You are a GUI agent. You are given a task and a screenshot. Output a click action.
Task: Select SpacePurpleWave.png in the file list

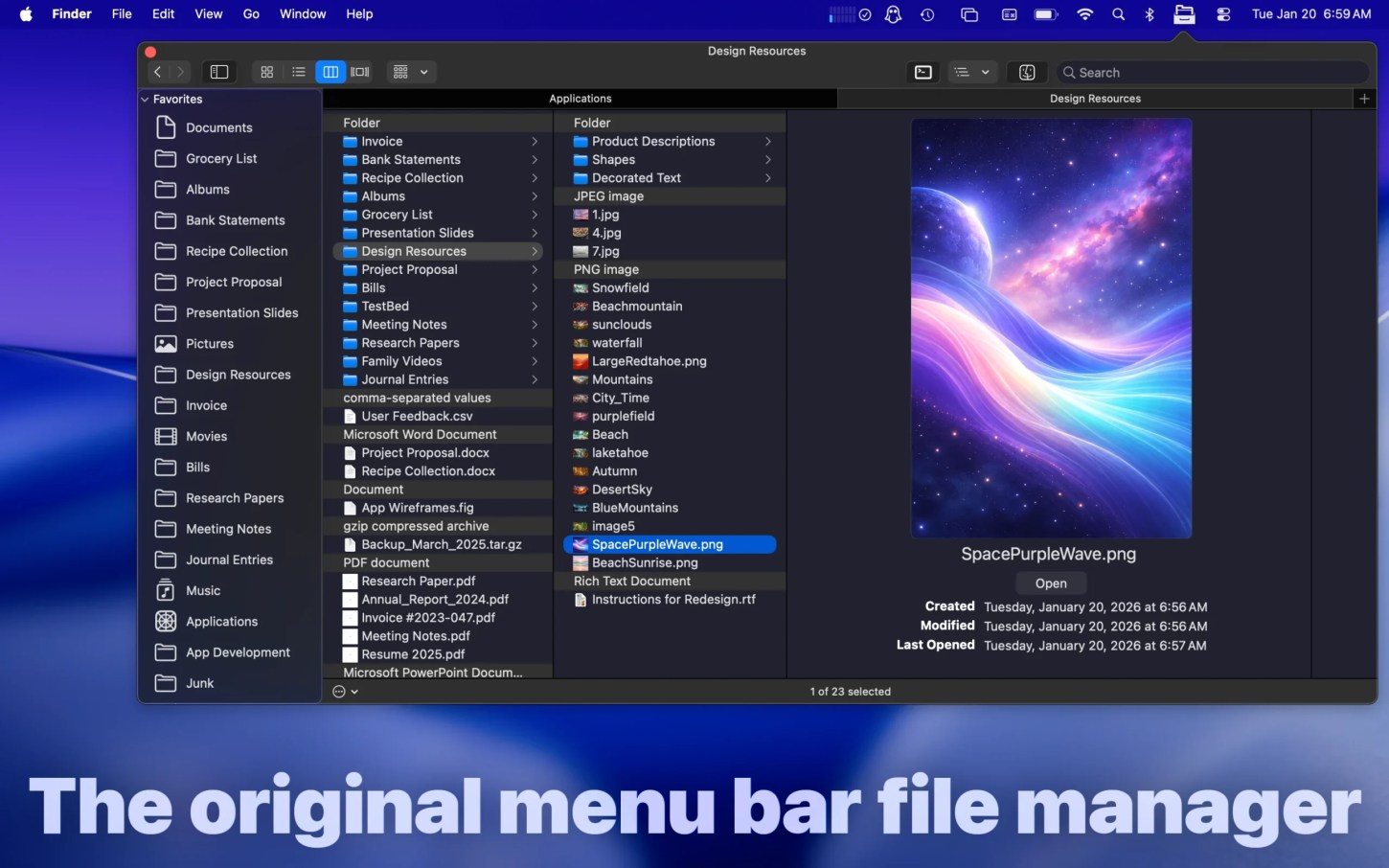[657, 544]
